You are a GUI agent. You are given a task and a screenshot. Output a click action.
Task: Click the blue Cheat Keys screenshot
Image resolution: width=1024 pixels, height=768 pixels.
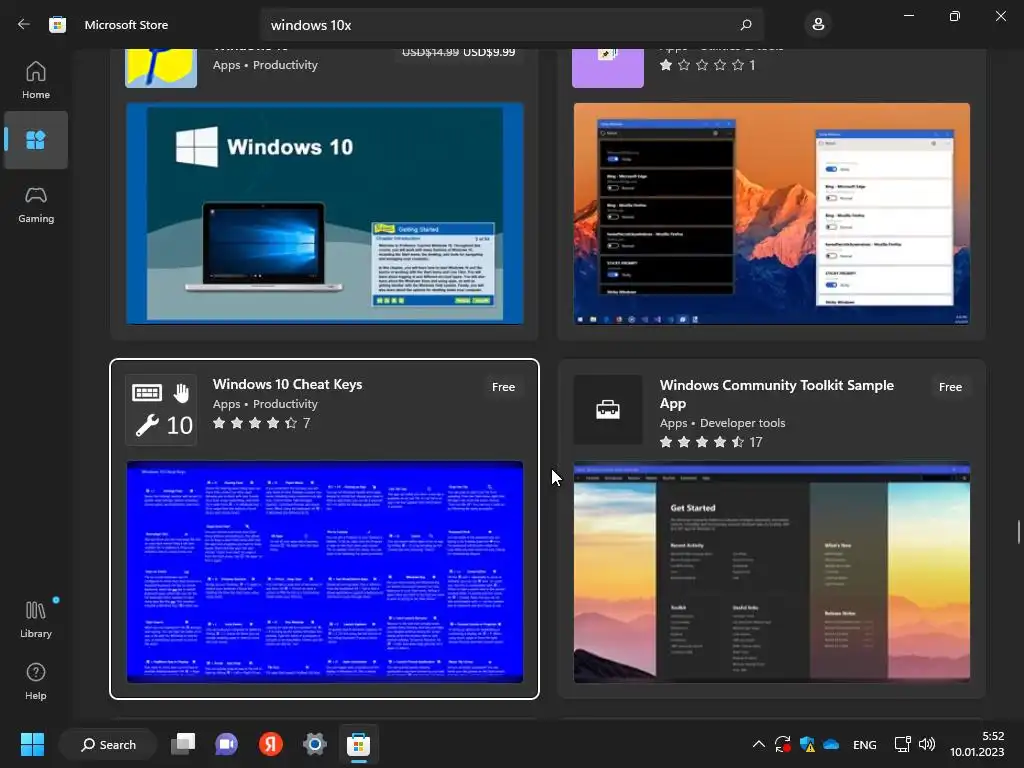(325, 572)
